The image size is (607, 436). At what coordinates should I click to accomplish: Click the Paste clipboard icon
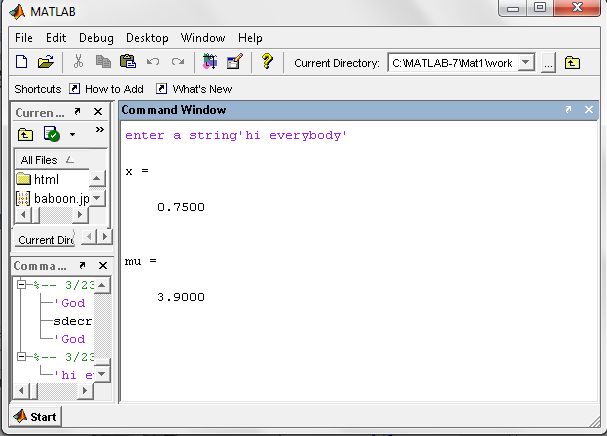click(128, 62)
